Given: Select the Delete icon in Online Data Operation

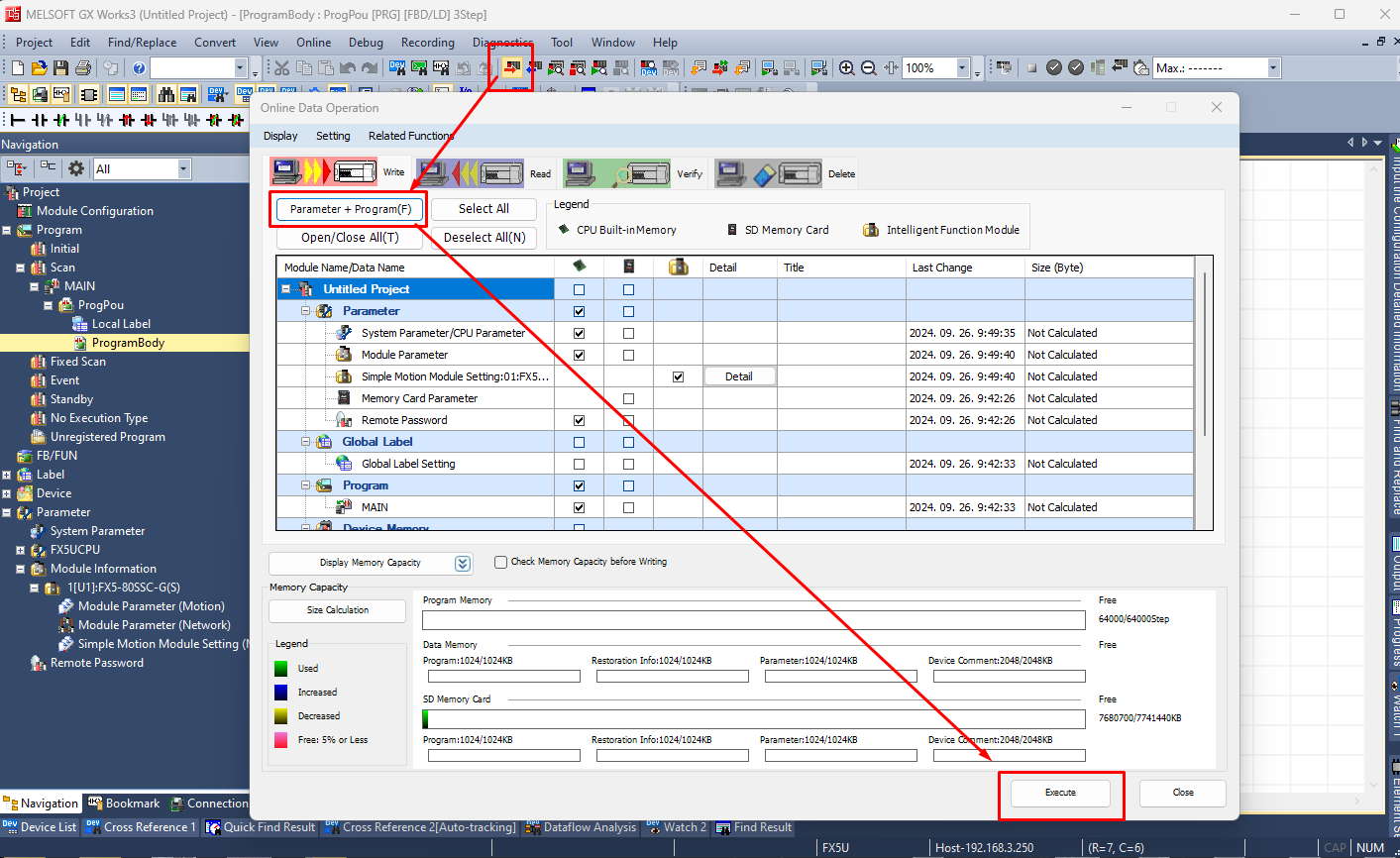Looking at the screenshot, I should pos(768,172).
